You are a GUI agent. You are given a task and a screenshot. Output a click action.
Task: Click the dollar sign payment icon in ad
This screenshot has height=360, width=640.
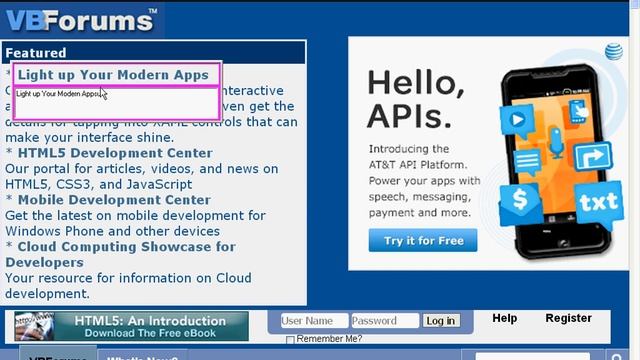point(520,203)
